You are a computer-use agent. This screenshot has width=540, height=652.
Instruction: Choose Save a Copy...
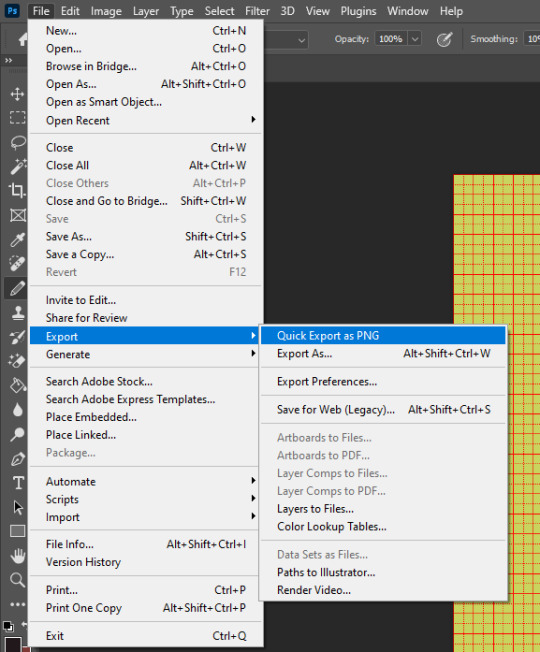(145, 254)
